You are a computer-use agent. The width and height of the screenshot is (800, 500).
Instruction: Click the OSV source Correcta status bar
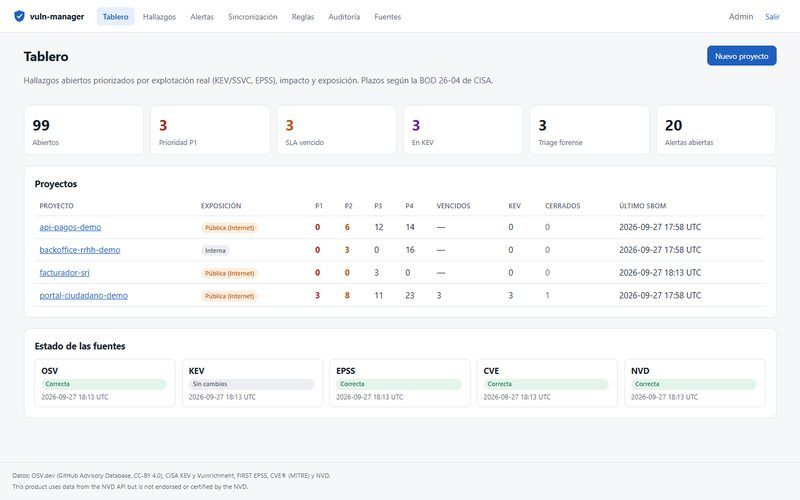pos(104,384)
